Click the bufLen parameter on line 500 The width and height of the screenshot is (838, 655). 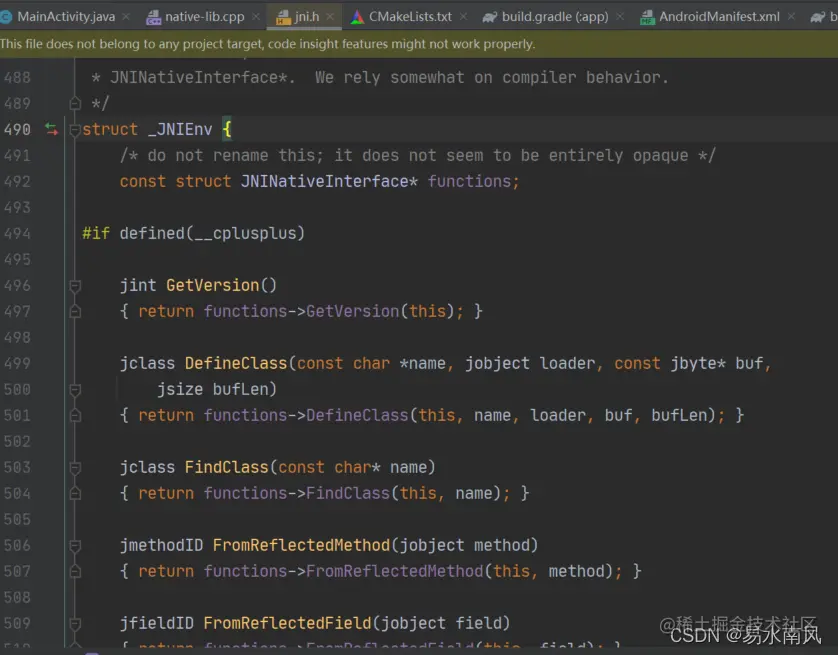point(240,389)
